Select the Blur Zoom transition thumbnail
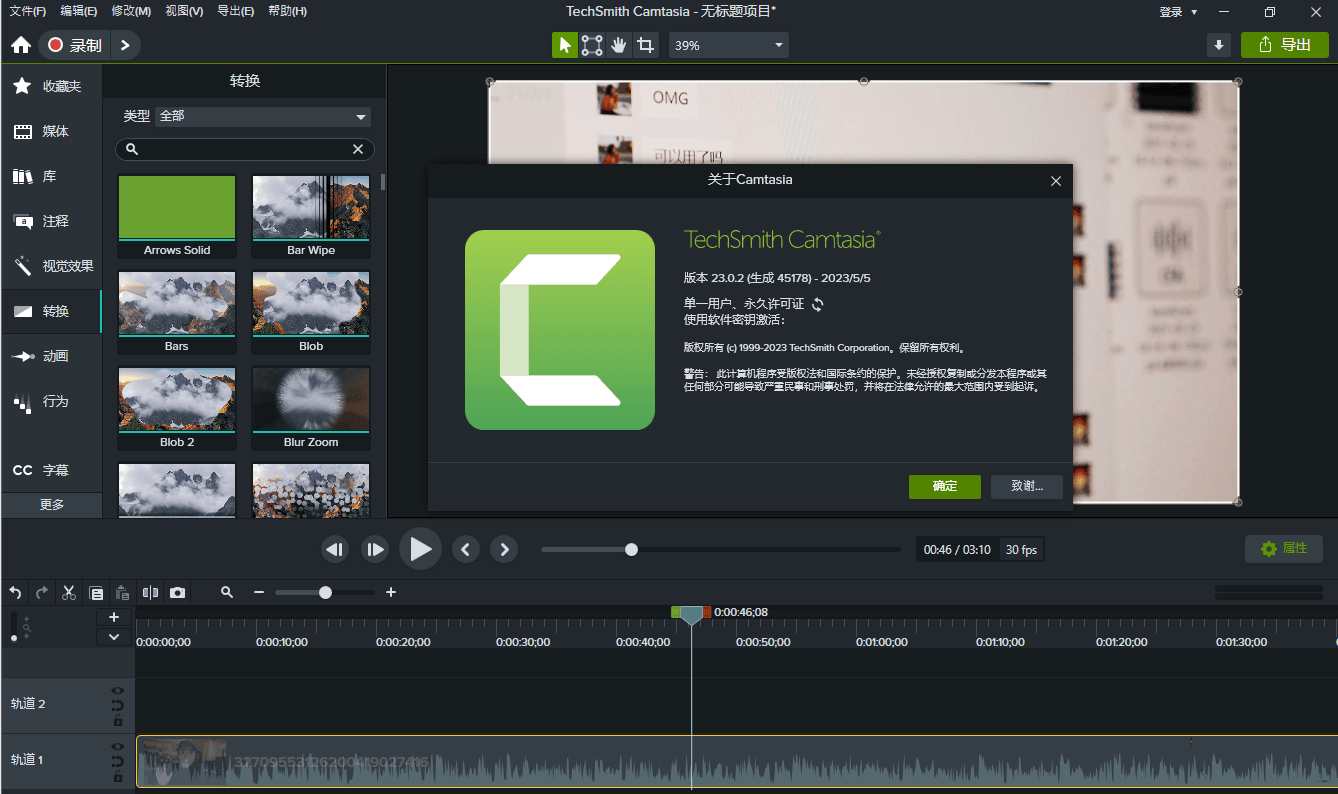 310,399
